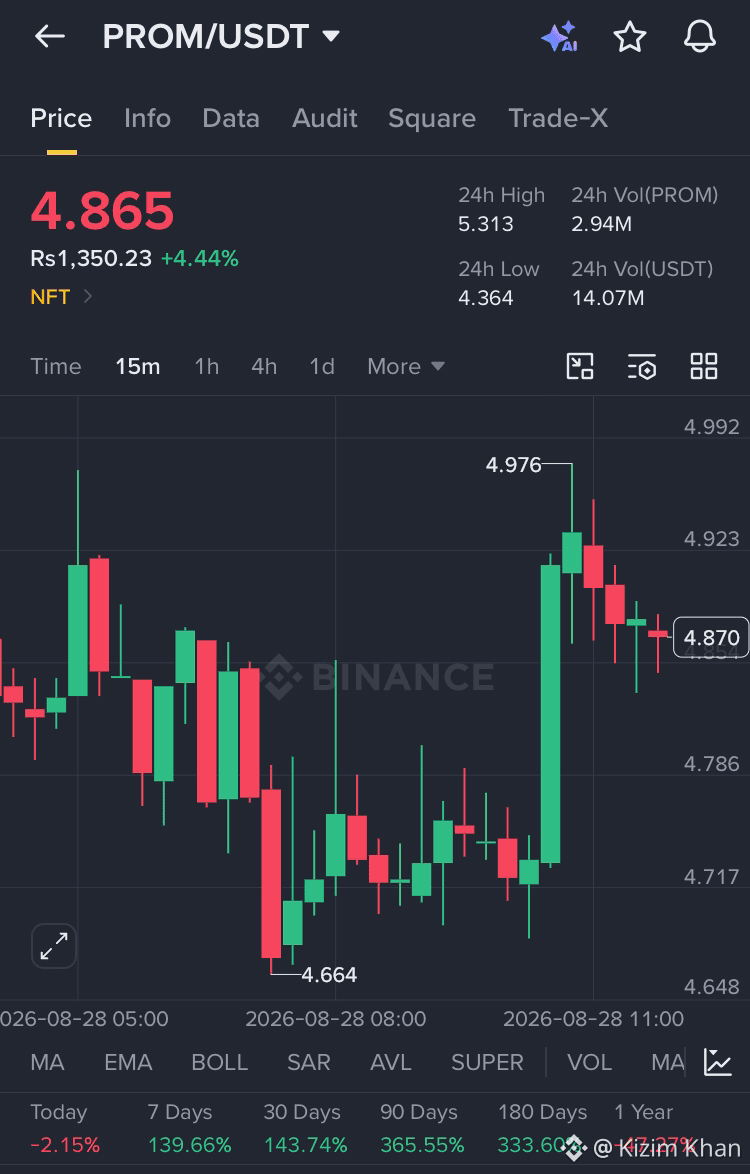Open the chart drawing tools icon

[580, 366]
